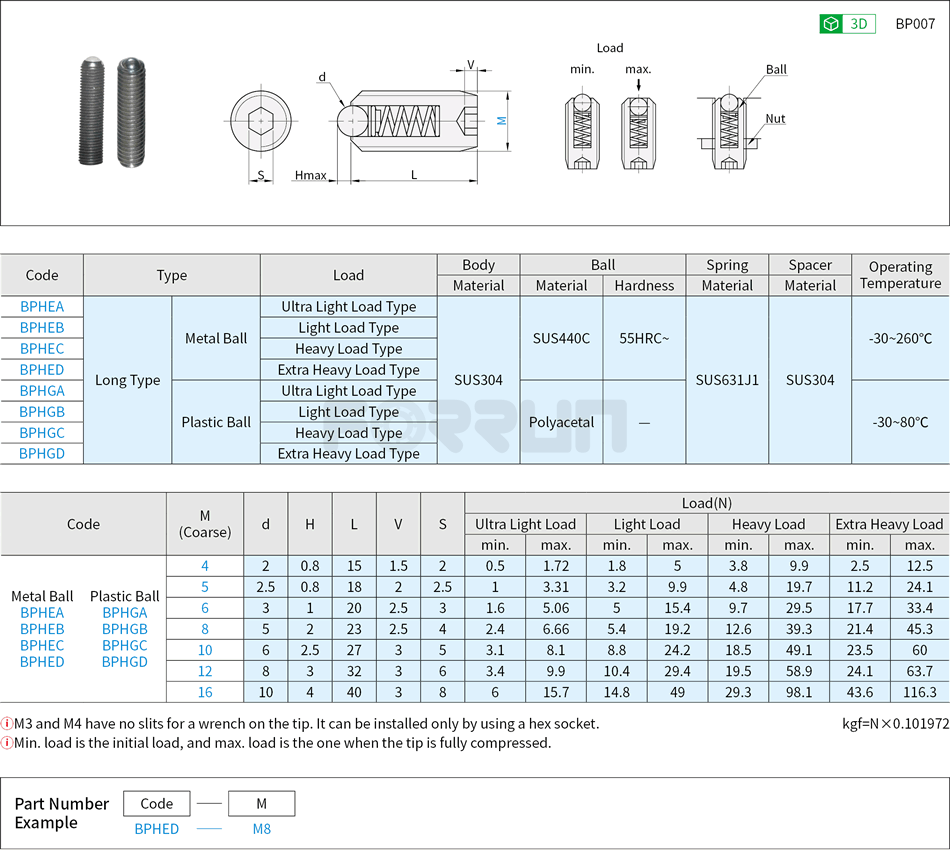Image resolution: width=950 pixels, height=852 pixels.
Task: Click the largest thread size 16 entry
Action: pyautogui.click(x=205, y=692)
